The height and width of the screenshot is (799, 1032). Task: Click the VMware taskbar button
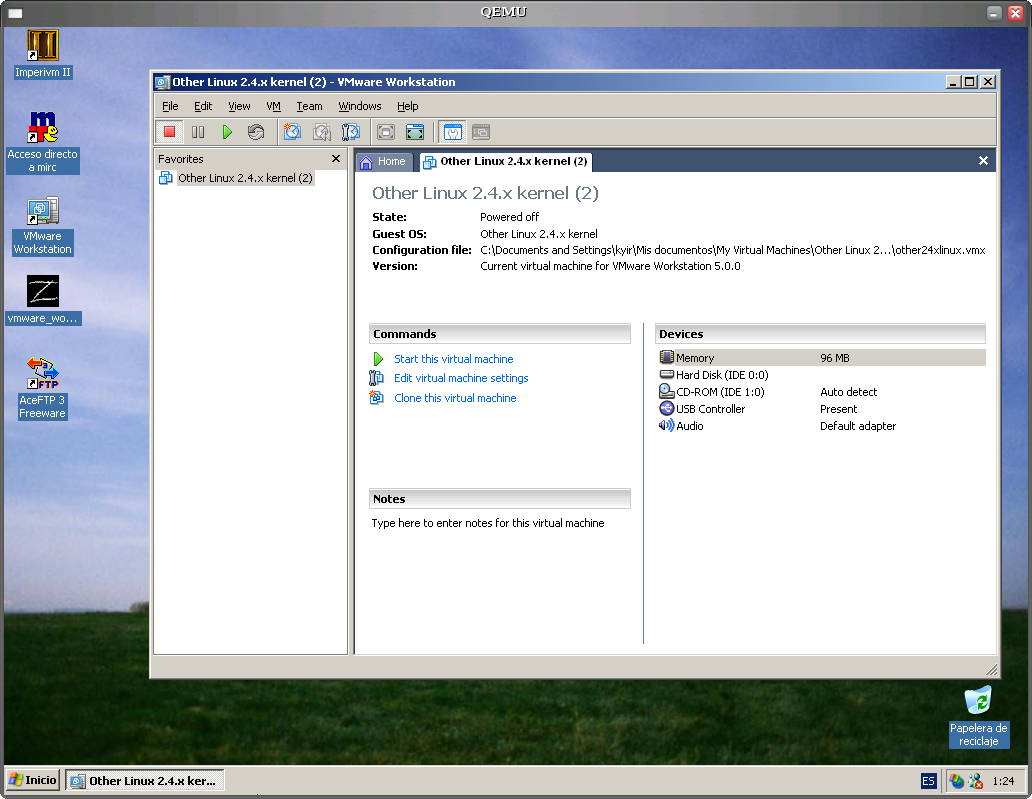[145, 781]
